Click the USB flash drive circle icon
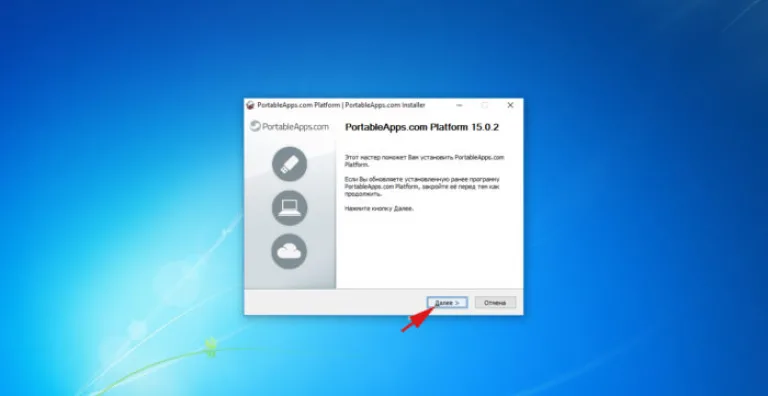Screen dimensions: 768x396 point(289,164)
